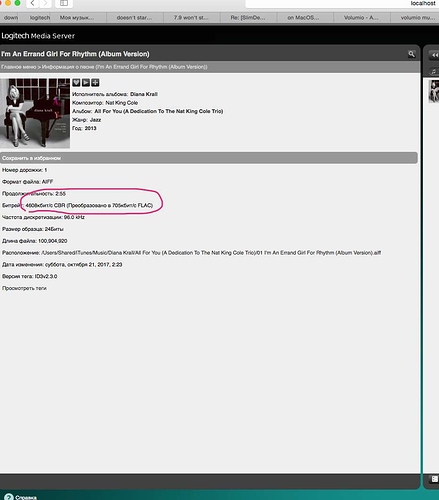The height and width of the screenshot is (500, 439).
Task: Click the Diana Krall album cover thumbnail
Action: (x=35, y=113)
